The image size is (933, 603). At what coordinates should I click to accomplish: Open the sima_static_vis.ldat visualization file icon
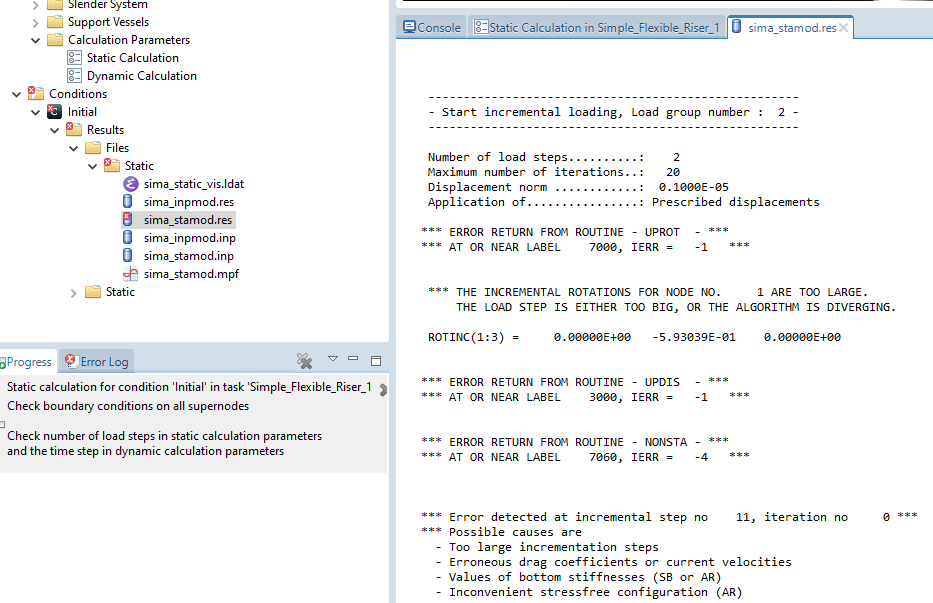pyautogui.click(x=128, y=184)
